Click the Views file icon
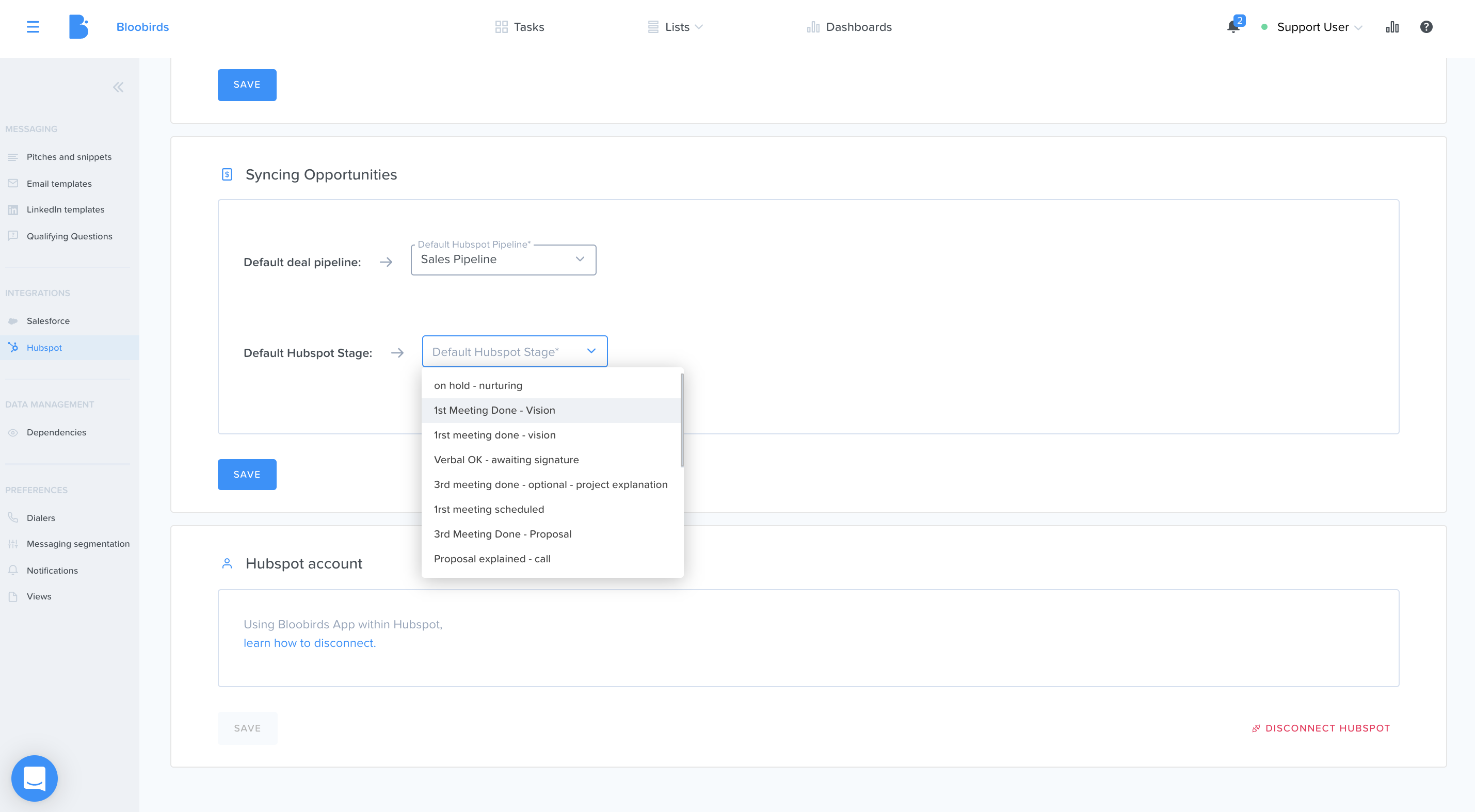The width and height of the screenshot is (1475, 812). (x=12, y=596)
